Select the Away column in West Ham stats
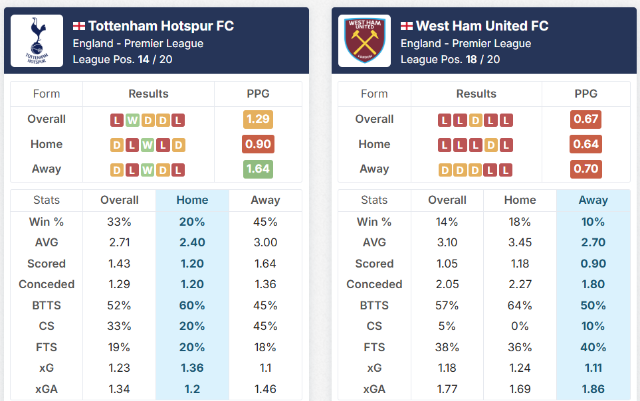The height and width of the screenshot is (401, 640). click(592, 200)
